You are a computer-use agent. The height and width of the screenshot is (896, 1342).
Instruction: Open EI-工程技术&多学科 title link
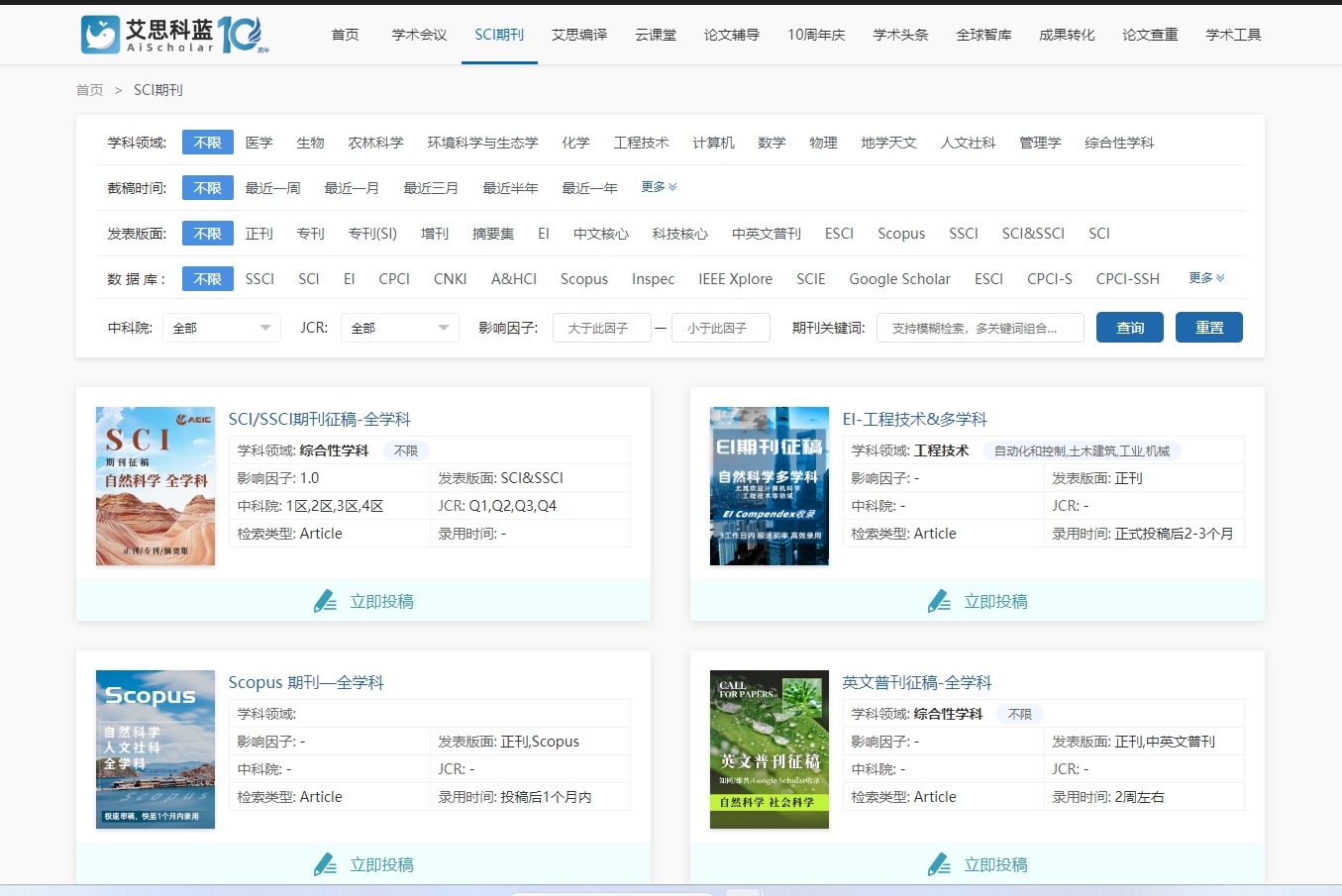[915, 420]
